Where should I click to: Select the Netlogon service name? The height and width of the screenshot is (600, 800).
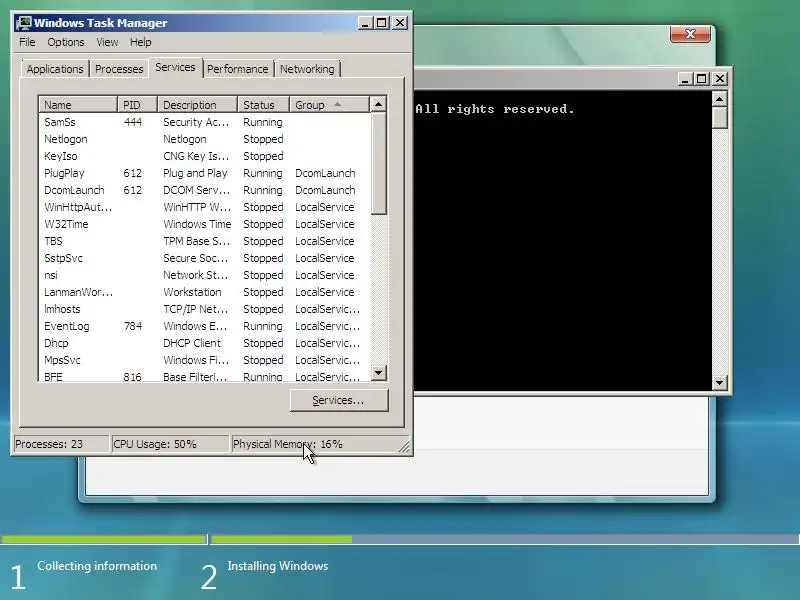pos(65,139)
